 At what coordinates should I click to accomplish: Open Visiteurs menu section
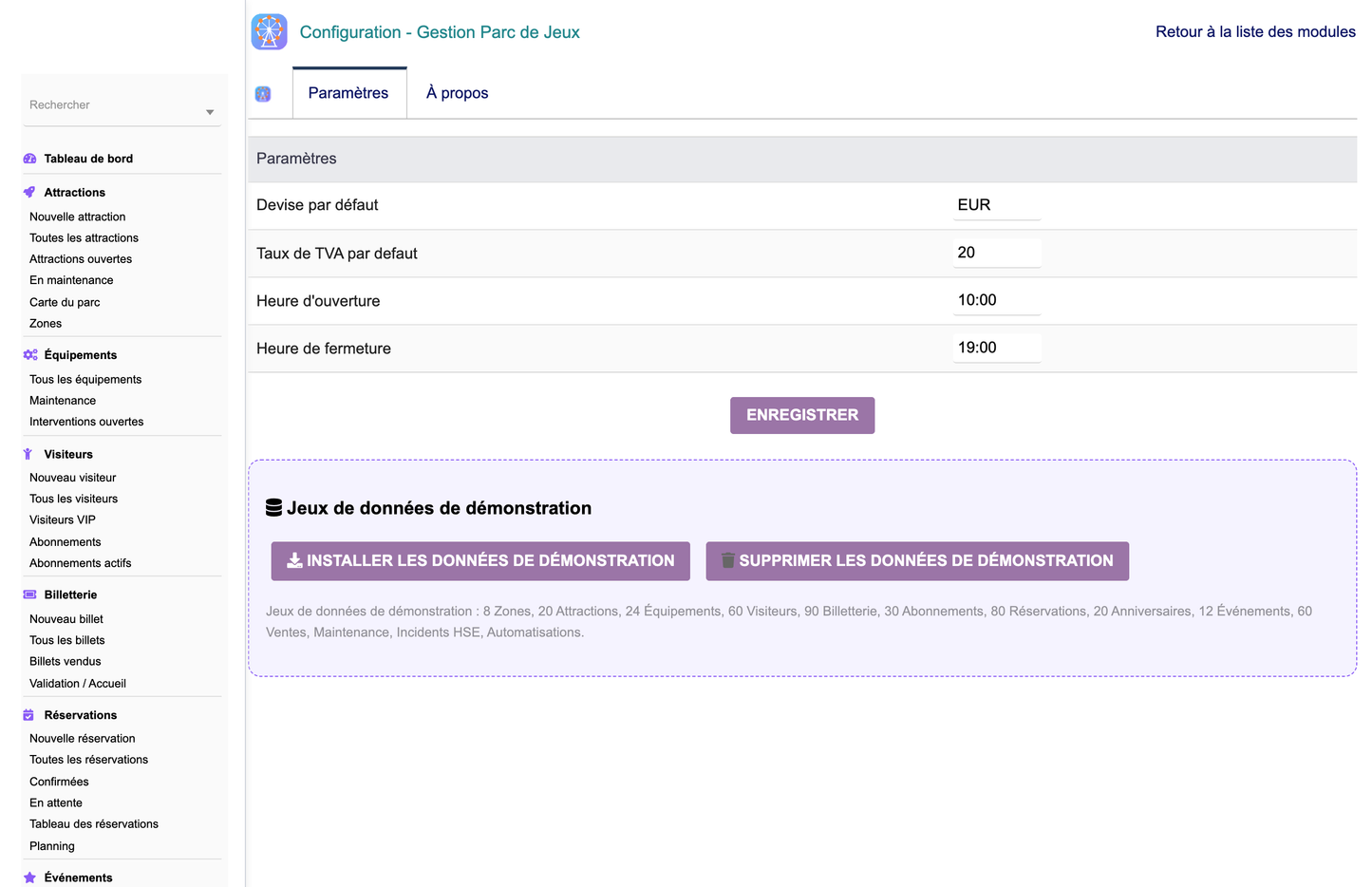[68, 454]
